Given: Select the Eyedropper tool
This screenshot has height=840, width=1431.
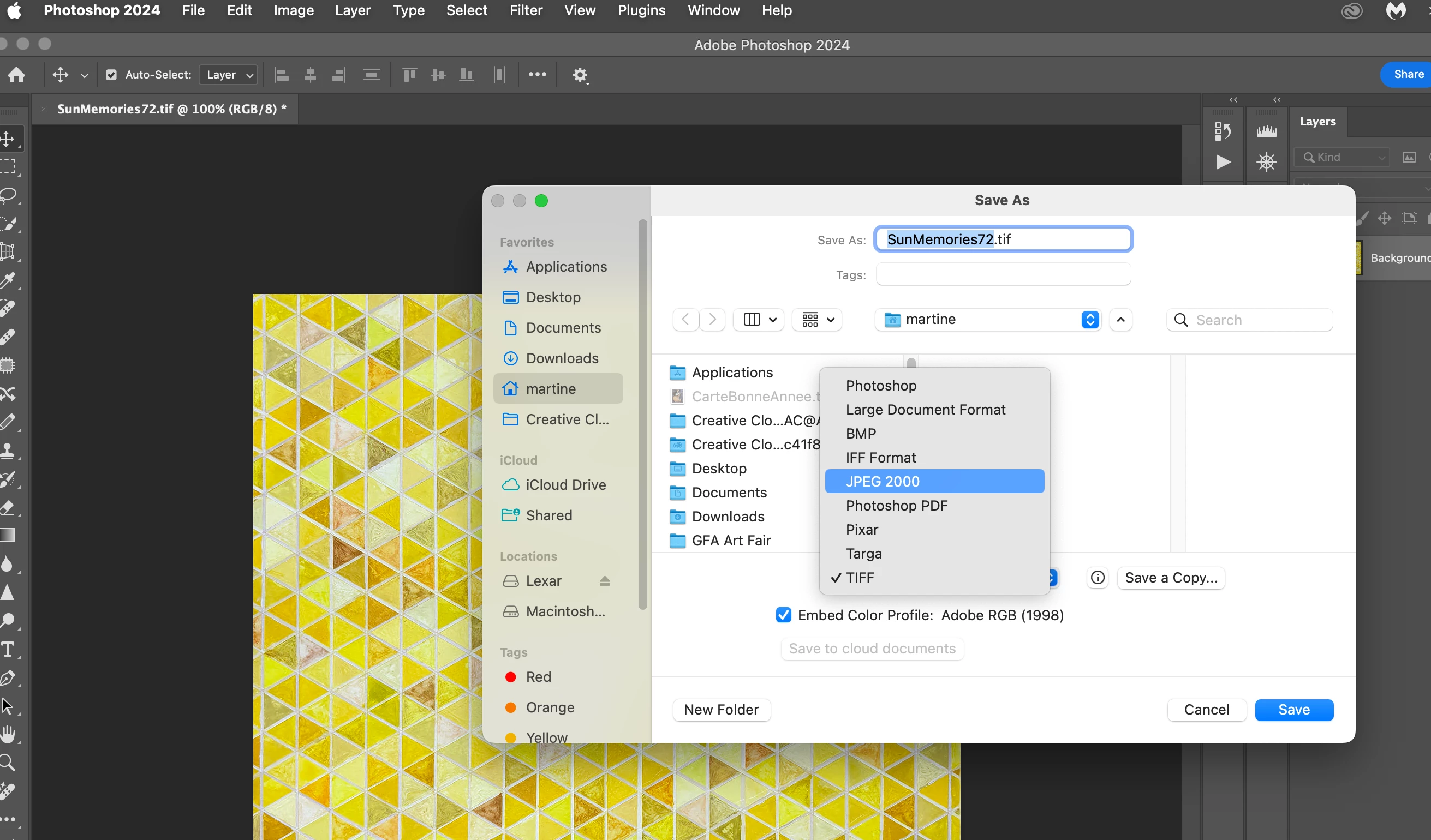Looking at the screenshot, I should pos(9,280).
